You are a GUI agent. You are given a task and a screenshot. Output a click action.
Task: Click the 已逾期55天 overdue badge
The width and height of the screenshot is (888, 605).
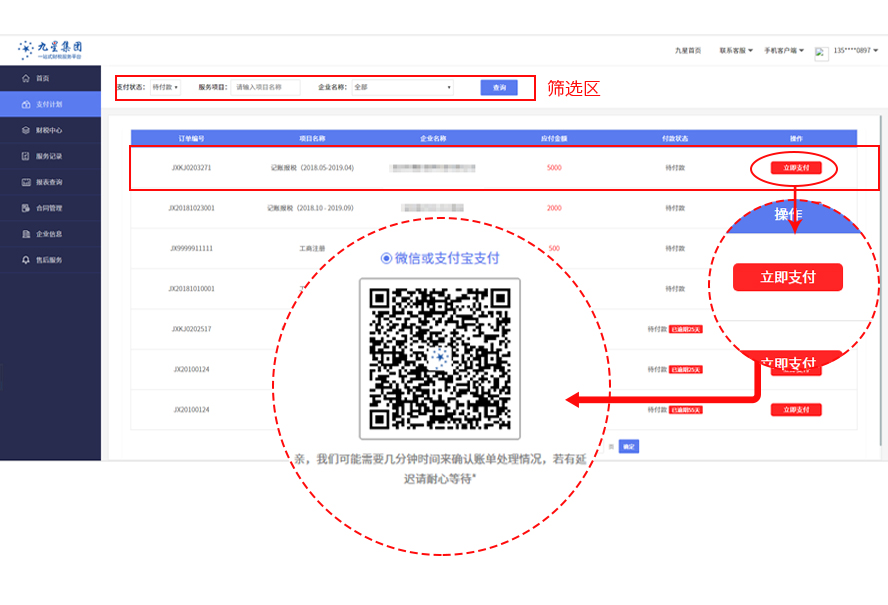coord(686,410)
